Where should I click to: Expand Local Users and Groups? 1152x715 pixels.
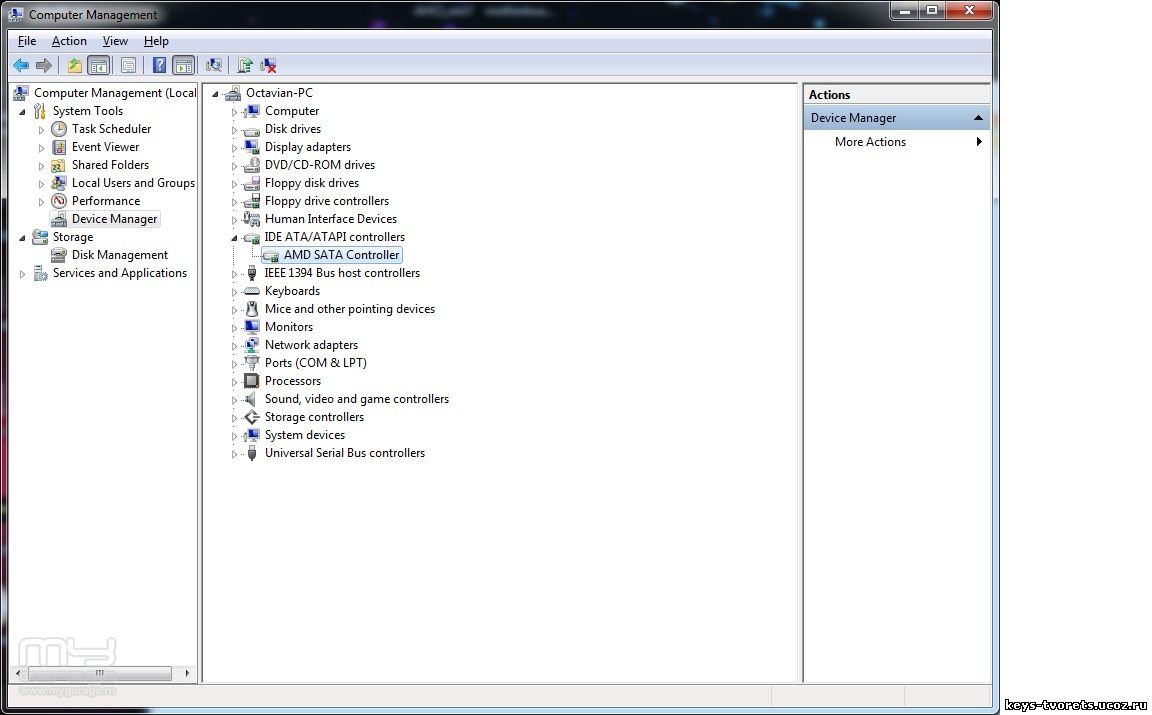point(41,184)
